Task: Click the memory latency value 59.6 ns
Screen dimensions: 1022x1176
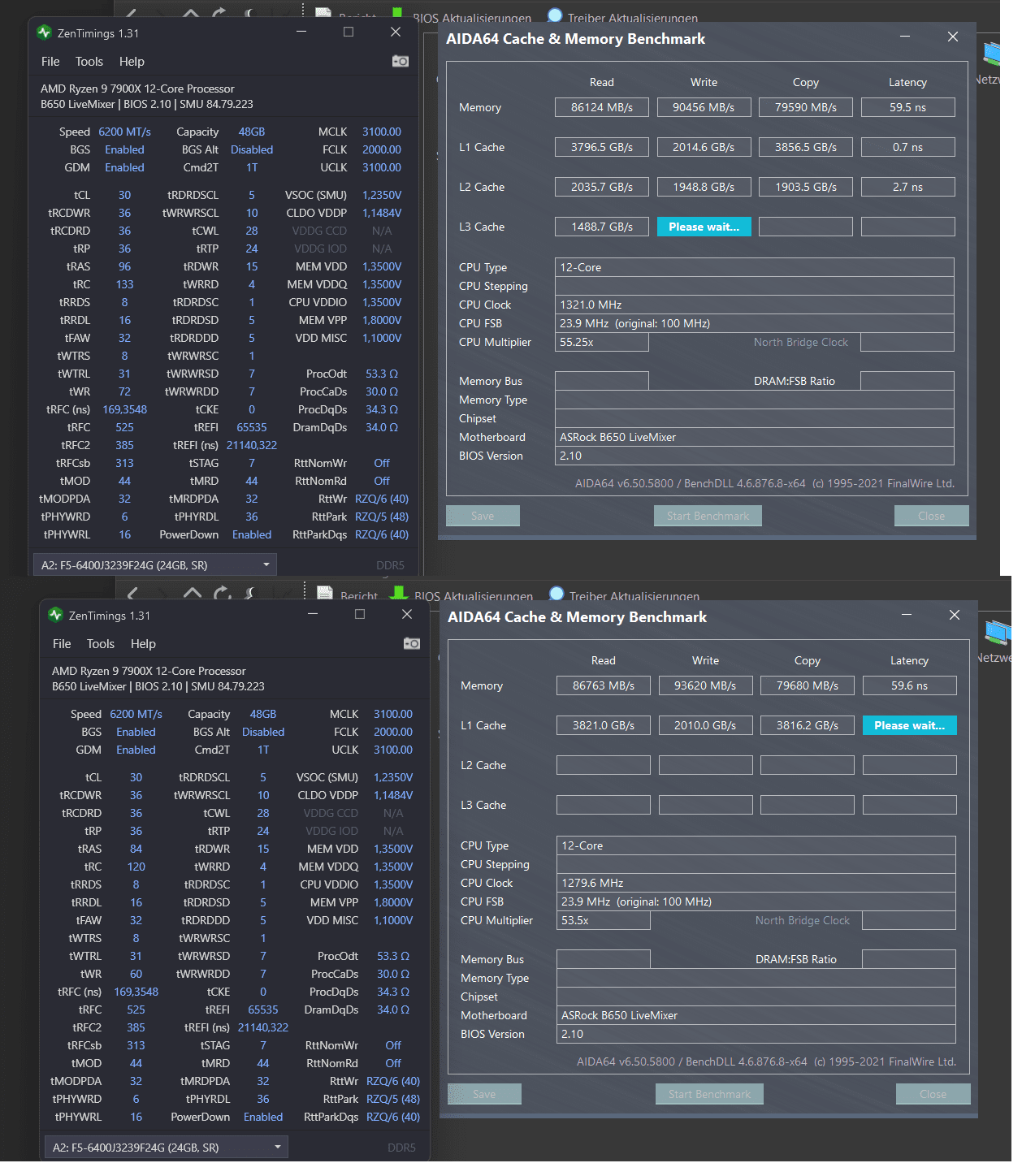Action: (909, 685)
